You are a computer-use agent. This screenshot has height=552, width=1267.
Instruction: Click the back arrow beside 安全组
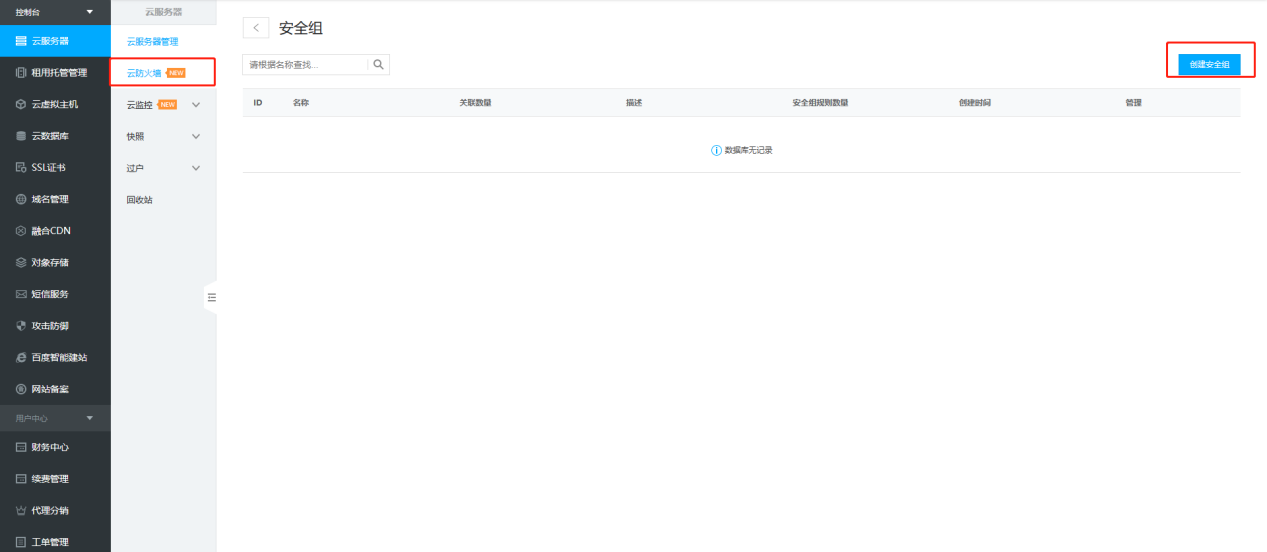click(256, 28)
